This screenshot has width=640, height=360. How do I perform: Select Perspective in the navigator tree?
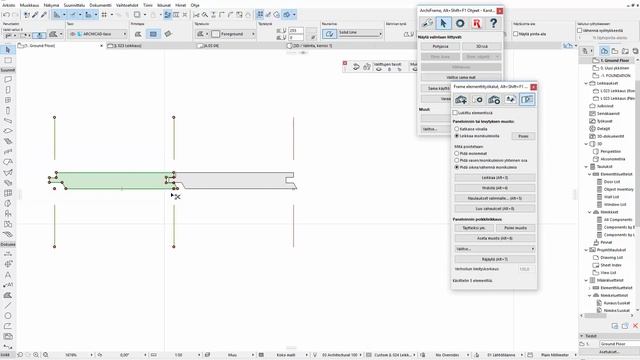[610, 151]
